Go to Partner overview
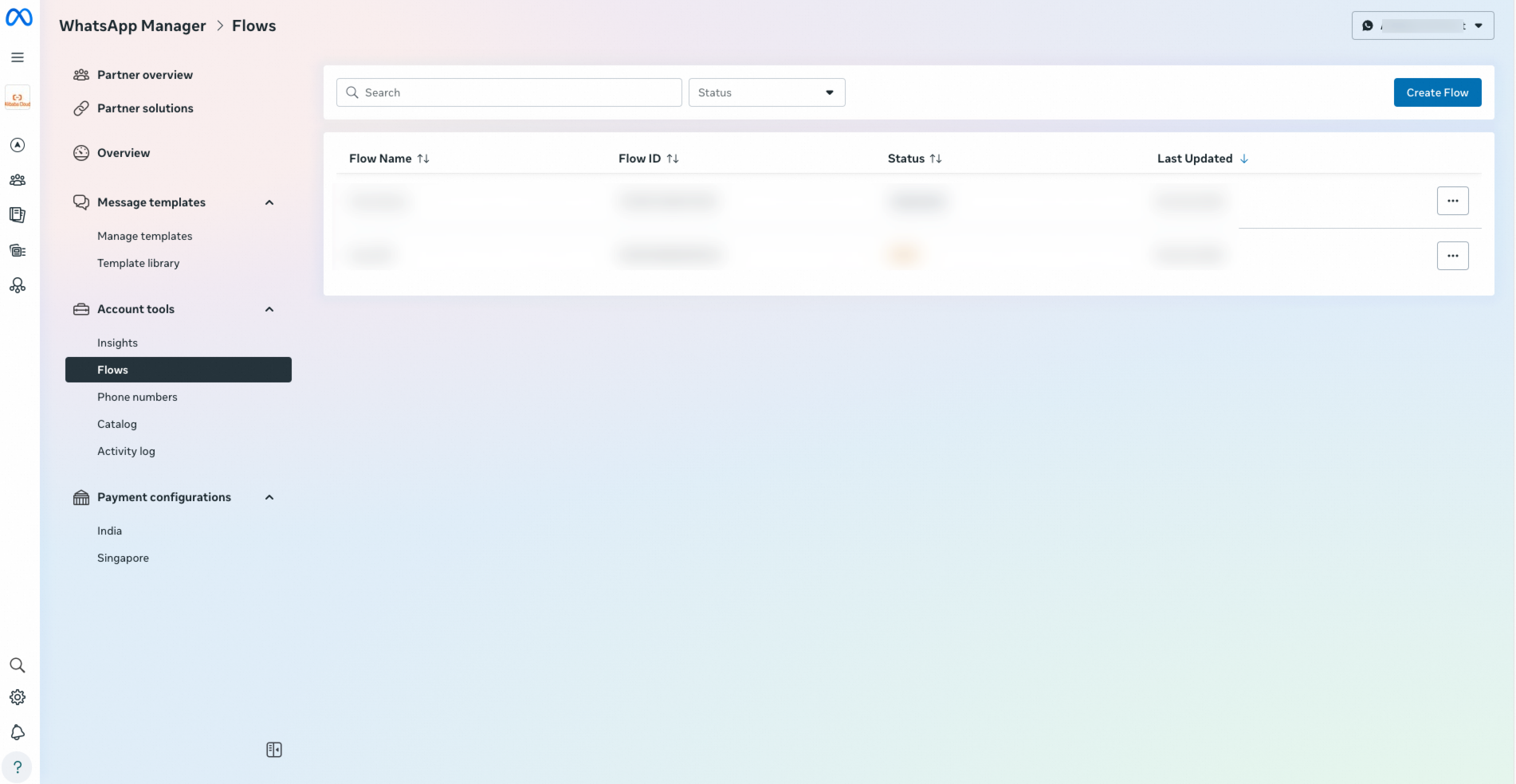Viewport: 1516px width, 784px height. click(x=145, y=75)
